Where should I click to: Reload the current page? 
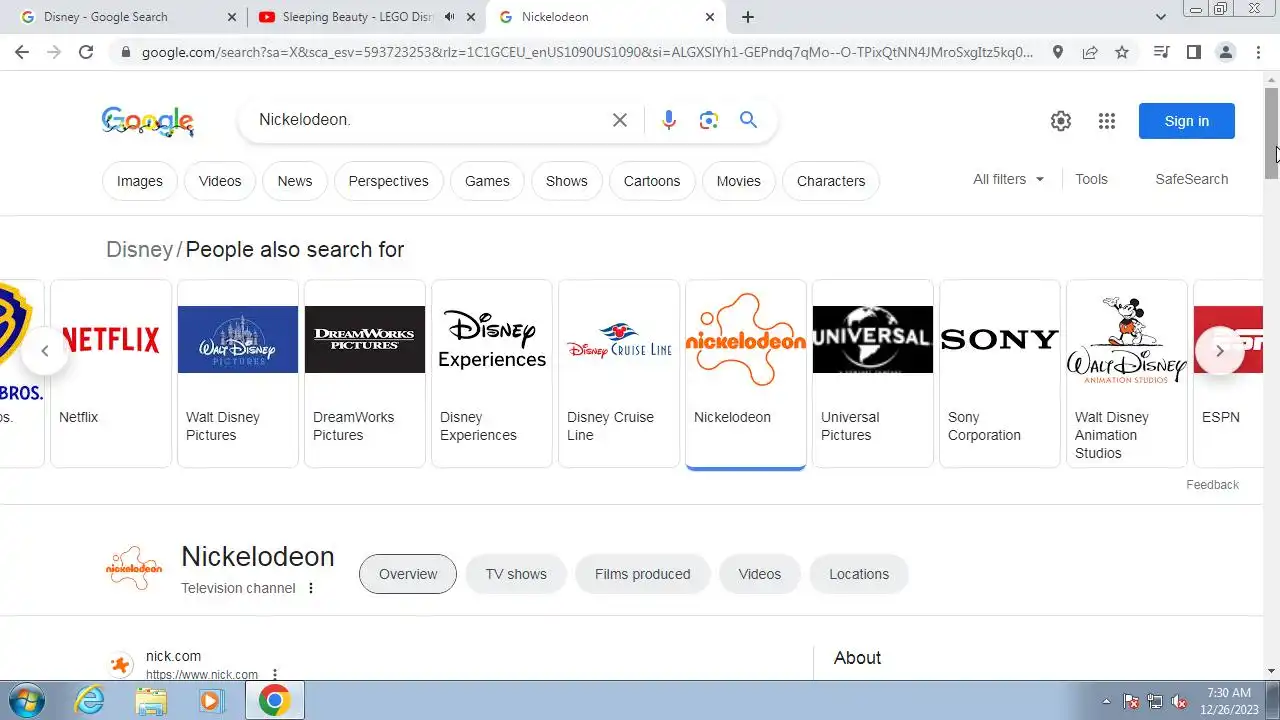point(86,52)
